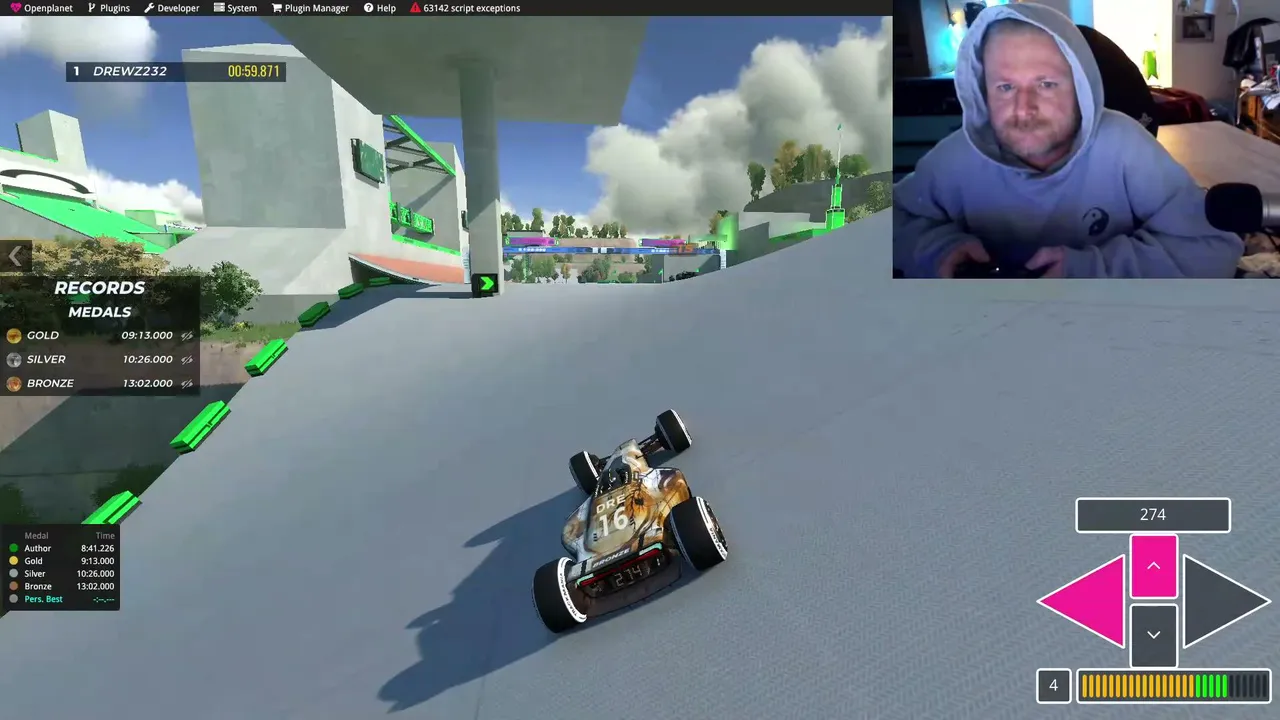Click the green Author medal dot
Screen dimensions: 1280x720
(x=14, y=548)
